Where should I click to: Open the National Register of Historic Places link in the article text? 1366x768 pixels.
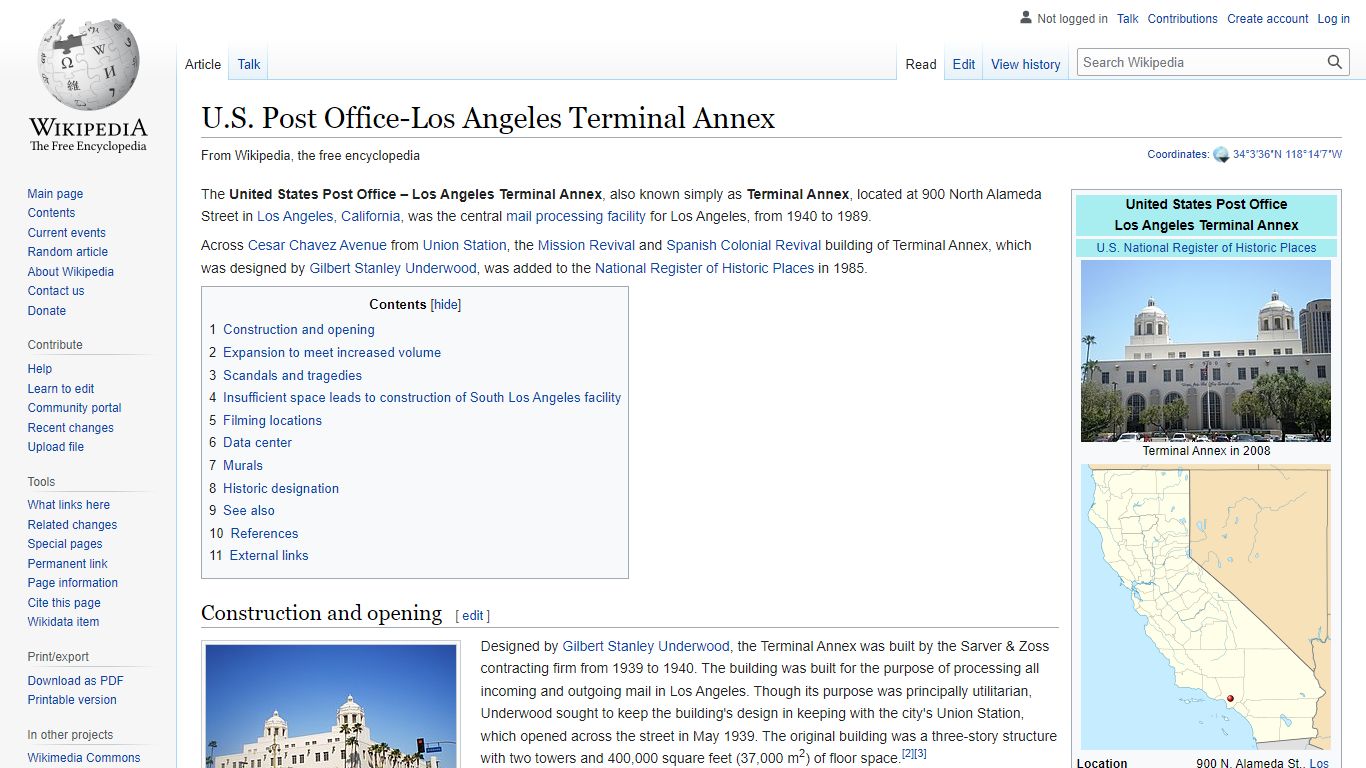(704, 268)
